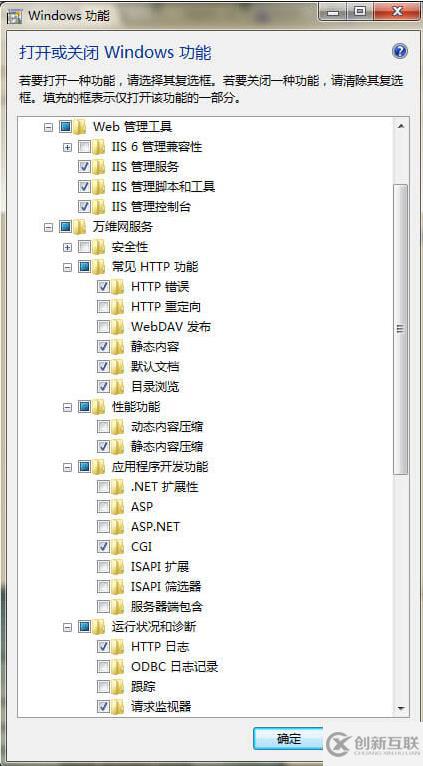Image resolution: width=423 pixels, height=766 pixels.
Task: Expand the IIS 6 管理兼容性 node
Action: (x=67, y=147)
